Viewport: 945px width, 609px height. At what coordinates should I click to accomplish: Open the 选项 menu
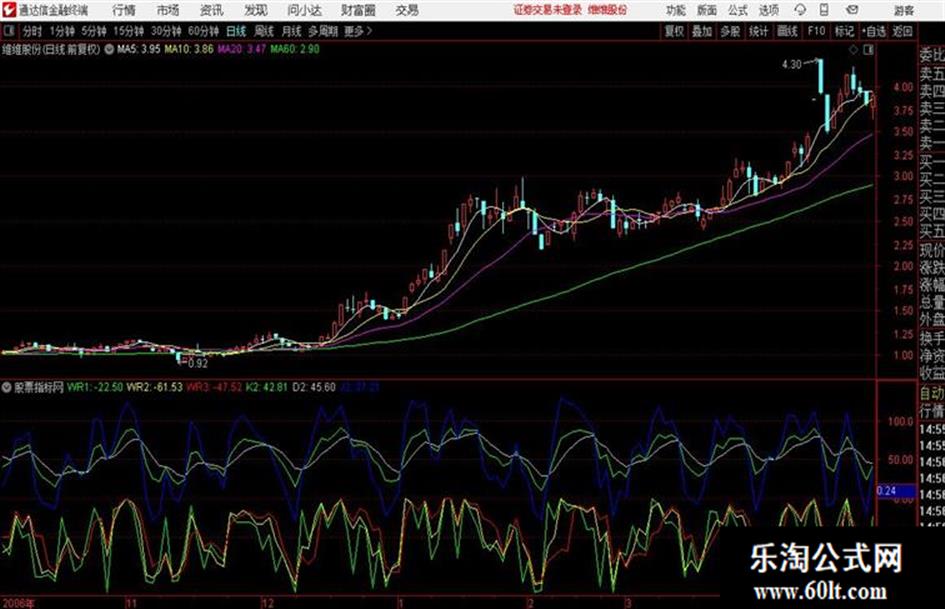click(768, 10)
